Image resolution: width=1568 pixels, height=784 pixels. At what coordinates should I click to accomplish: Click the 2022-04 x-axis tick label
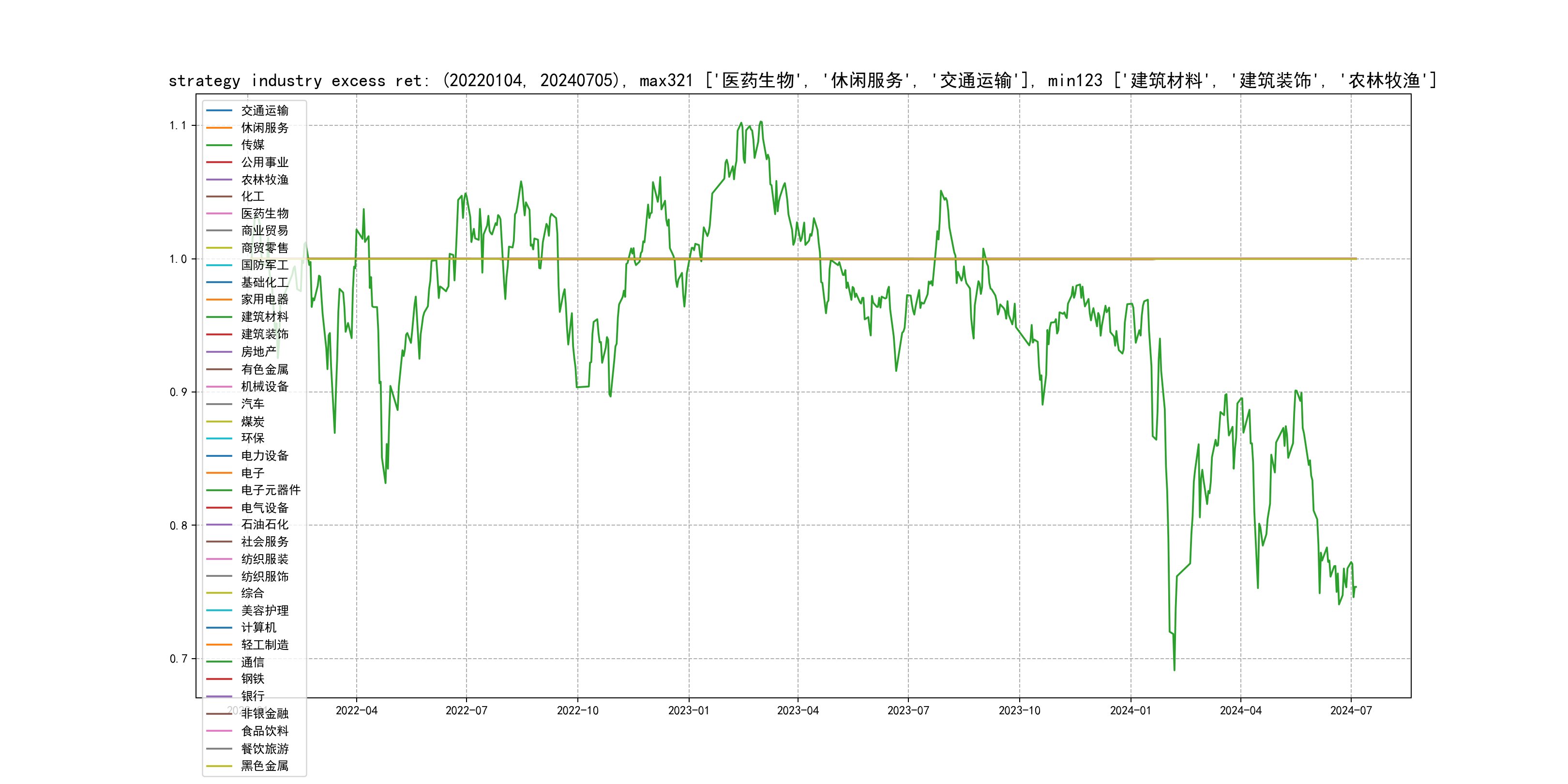pos(357,710)
